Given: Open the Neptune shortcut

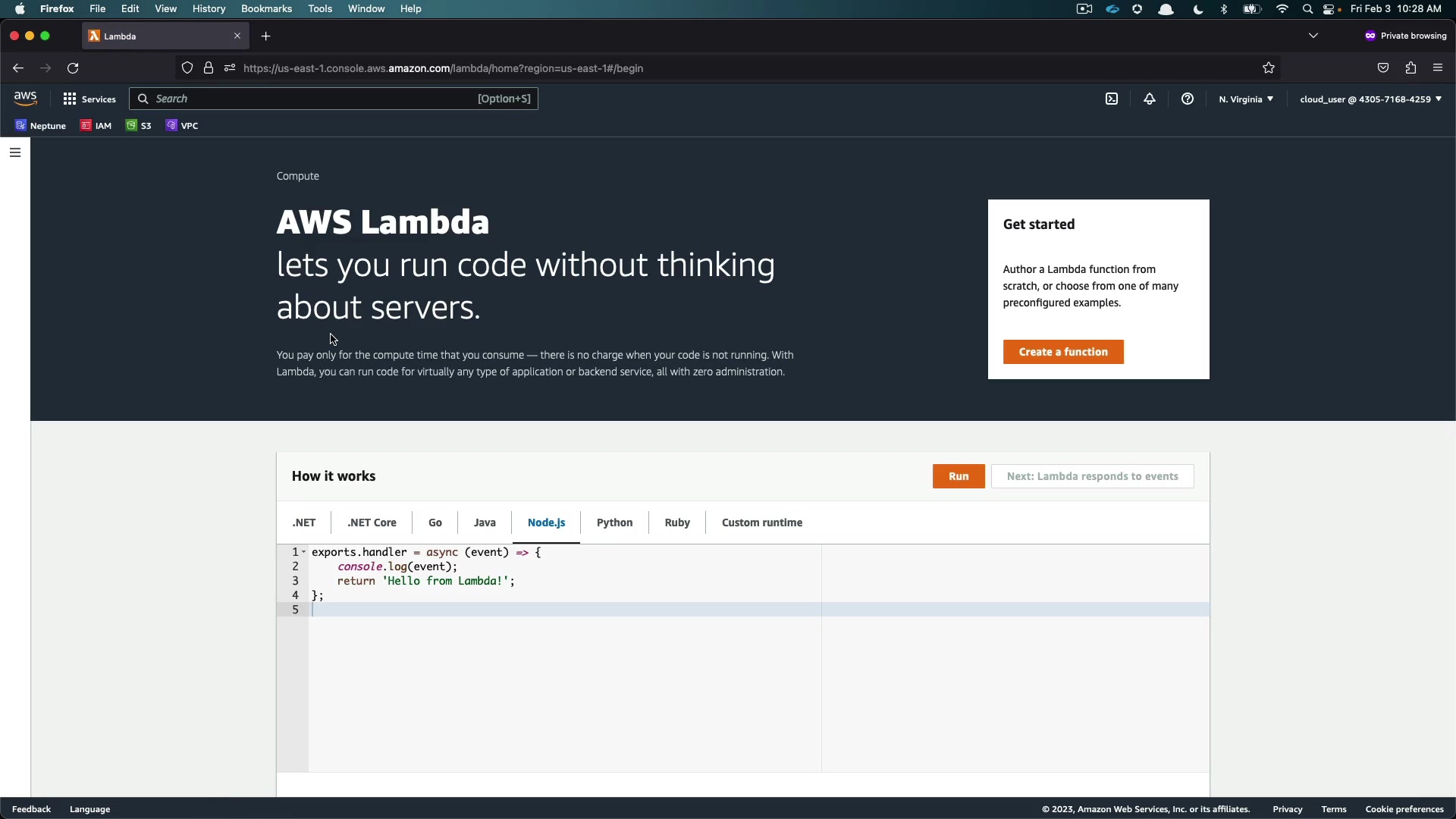Looking at the screenshot, I should [40, 126].
